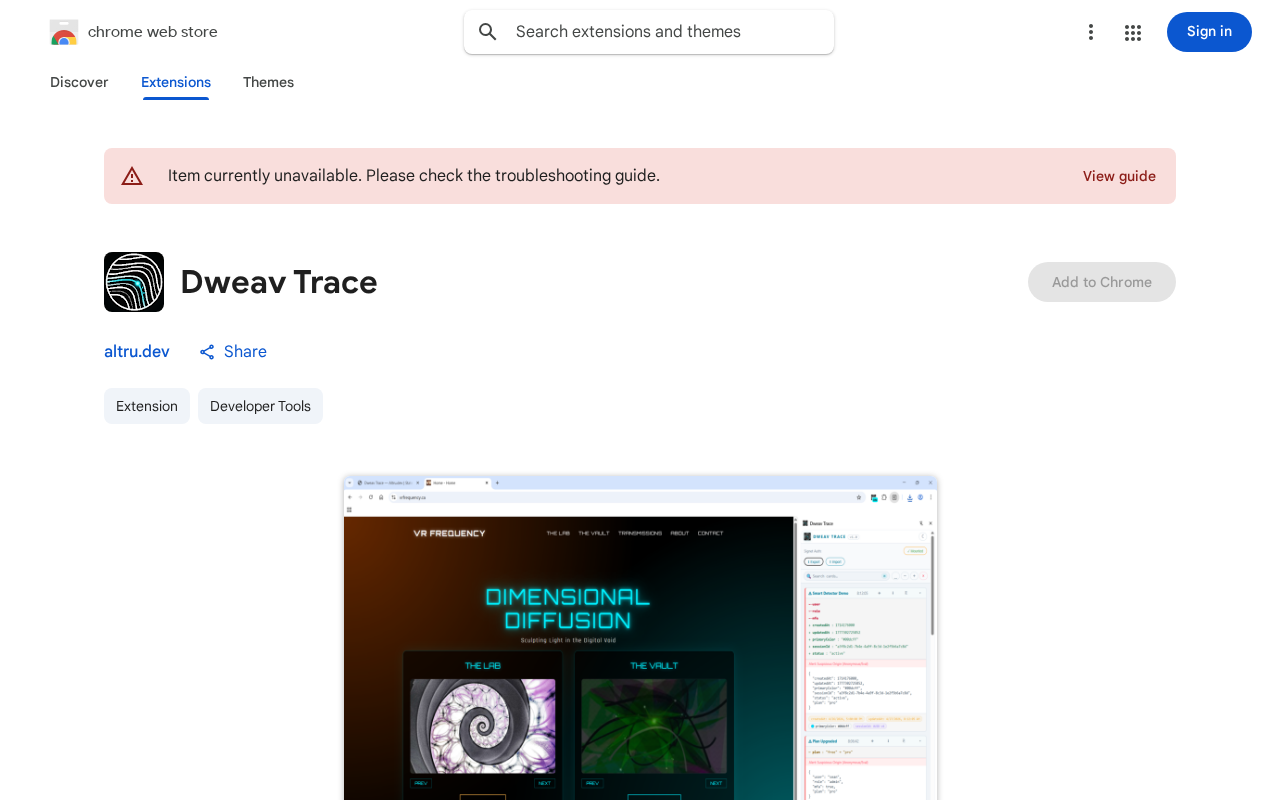Click the Sign in button
This screenshot has height=800, width=1280.
point(1209,32)
